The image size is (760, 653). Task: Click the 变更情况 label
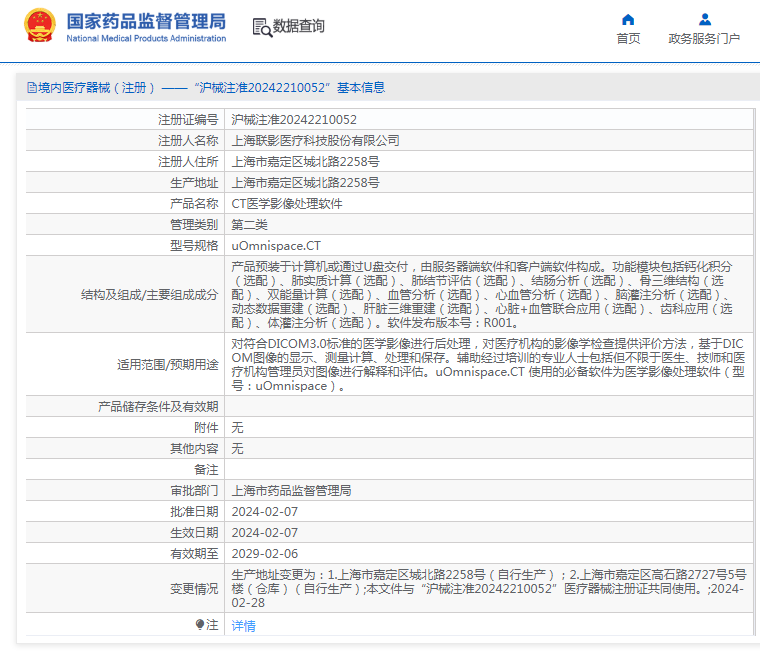coord(194,589)
